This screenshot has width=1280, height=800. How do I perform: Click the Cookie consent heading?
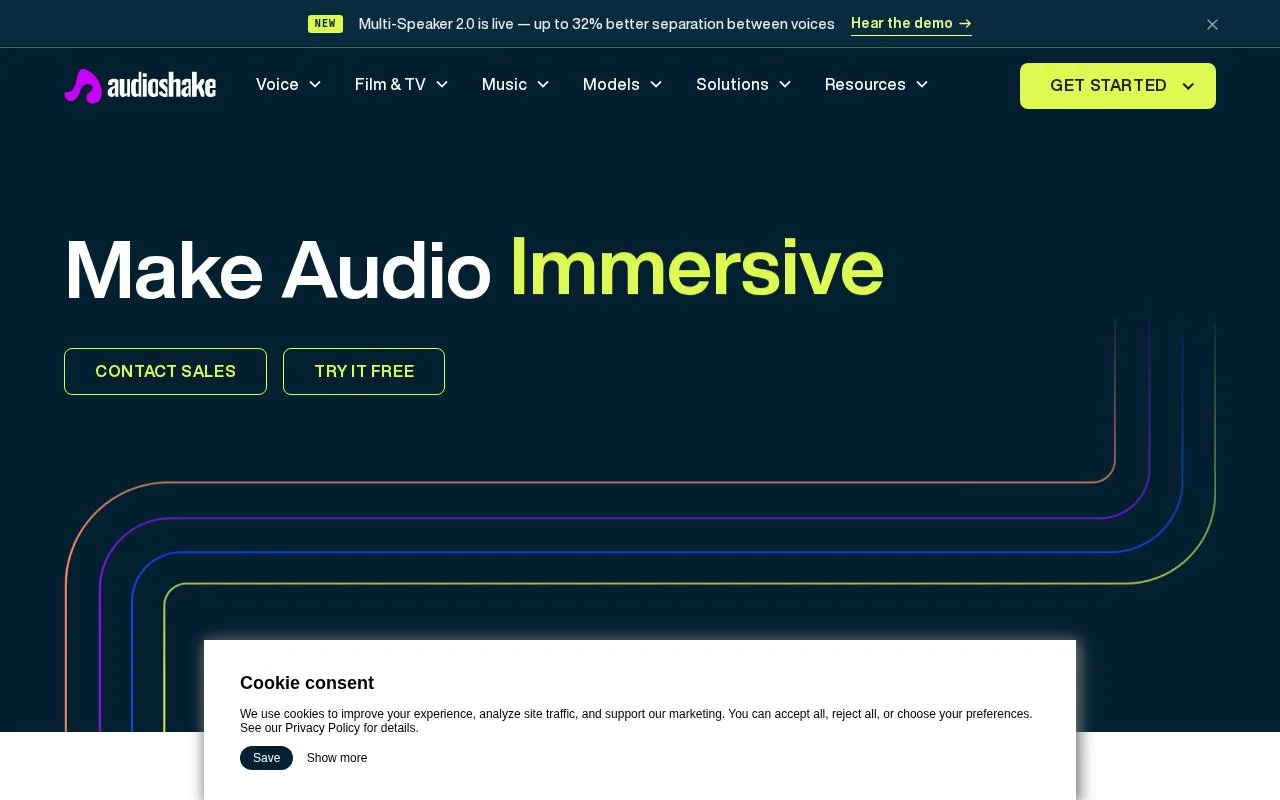click(307, 683)
